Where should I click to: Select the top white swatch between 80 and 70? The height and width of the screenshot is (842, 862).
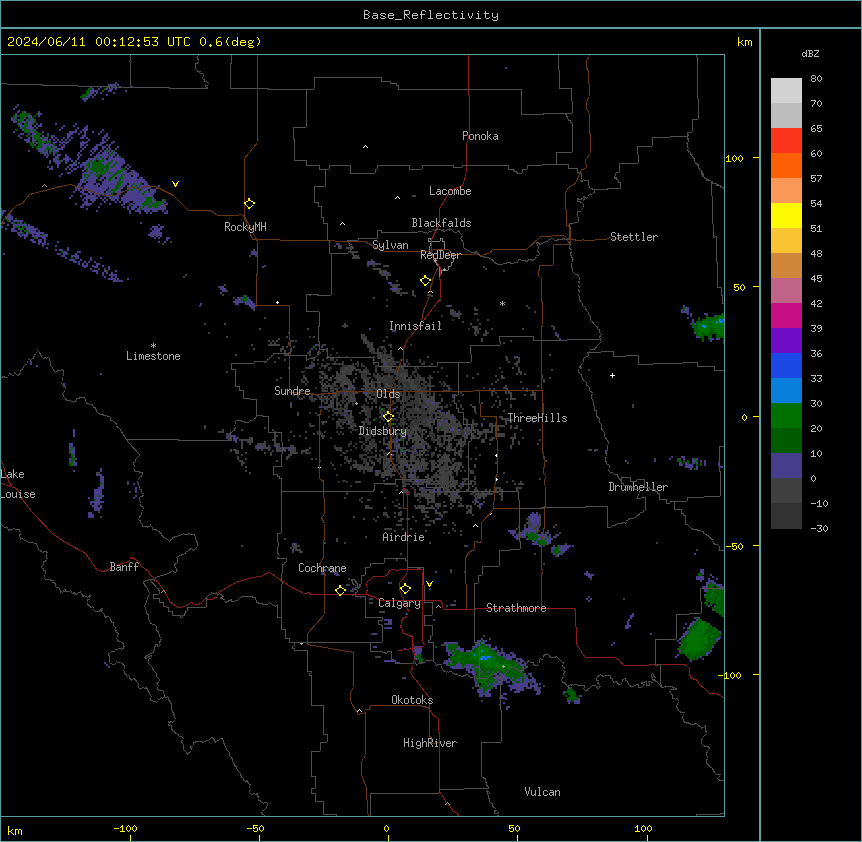(x=786, y=91)
